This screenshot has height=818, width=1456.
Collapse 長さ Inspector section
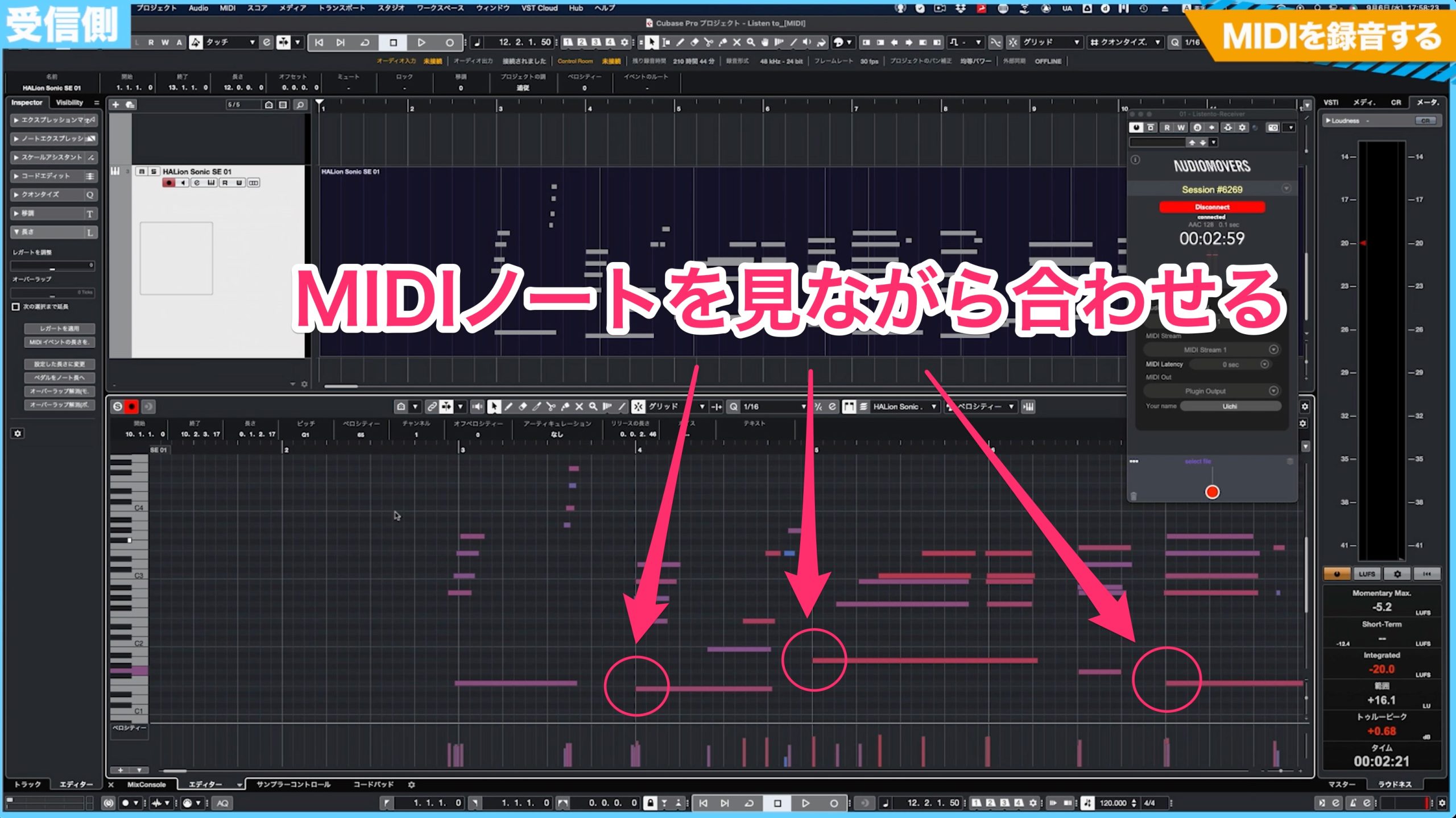pyautogui.click(x=54, y=232)
